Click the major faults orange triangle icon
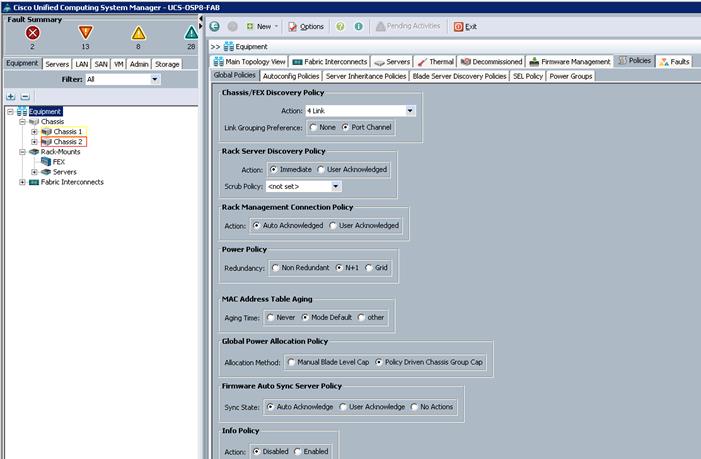This screenshot has height=459, width=701. [85, 32]
